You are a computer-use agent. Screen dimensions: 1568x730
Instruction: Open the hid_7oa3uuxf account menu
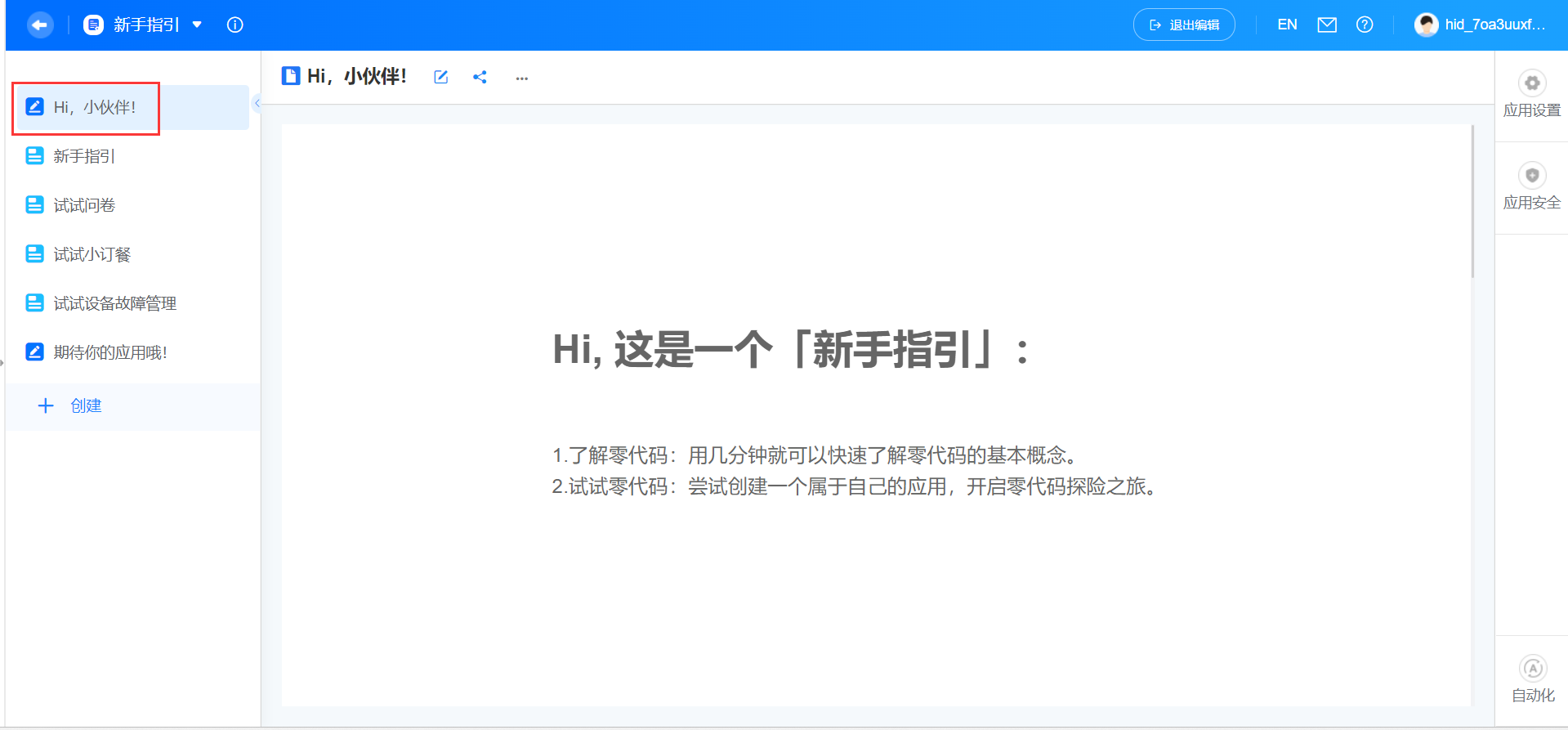(1495, 25)
